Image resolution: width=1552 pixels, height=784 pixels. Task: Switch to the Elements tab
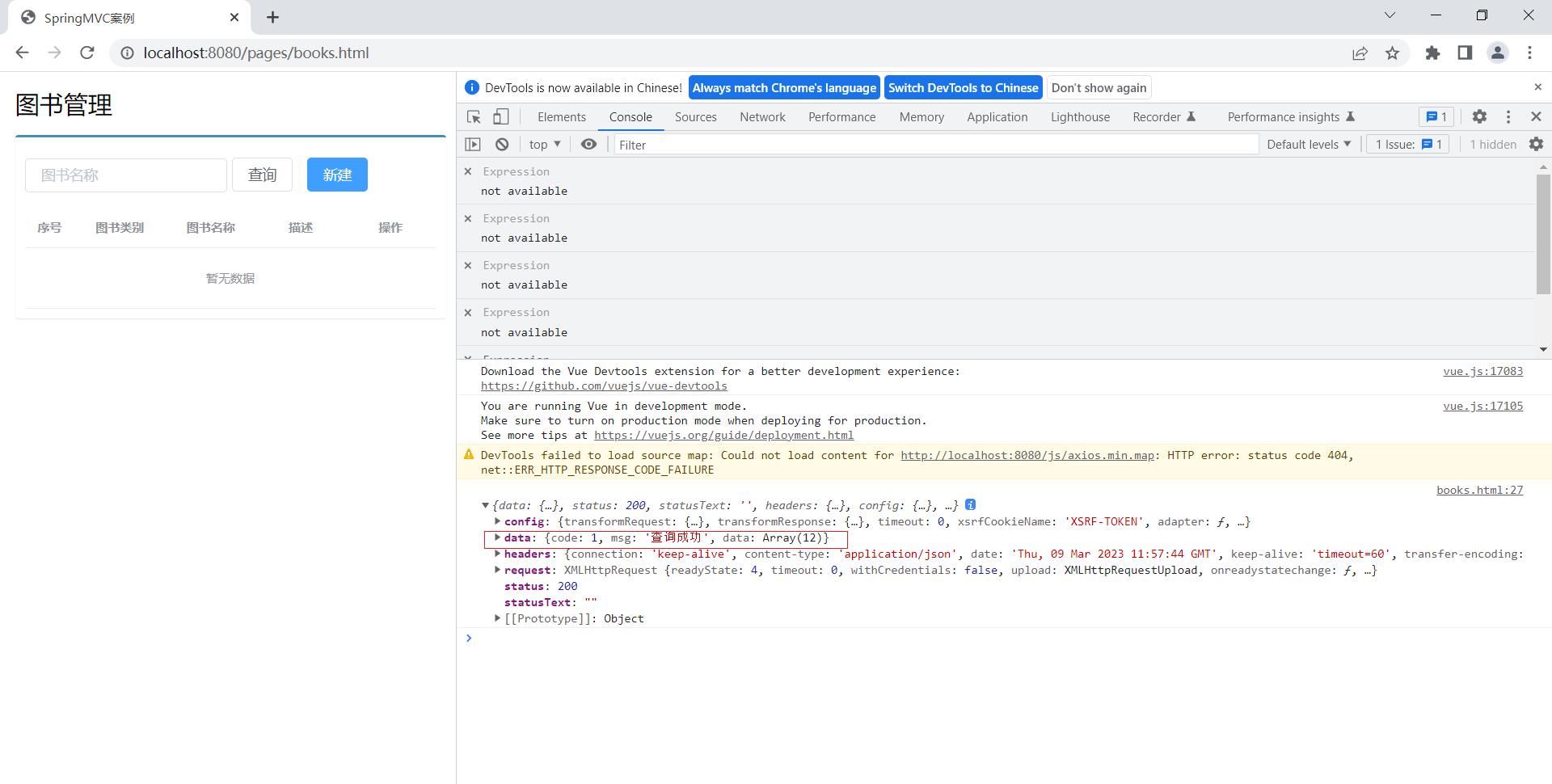(x=561, y=117)
